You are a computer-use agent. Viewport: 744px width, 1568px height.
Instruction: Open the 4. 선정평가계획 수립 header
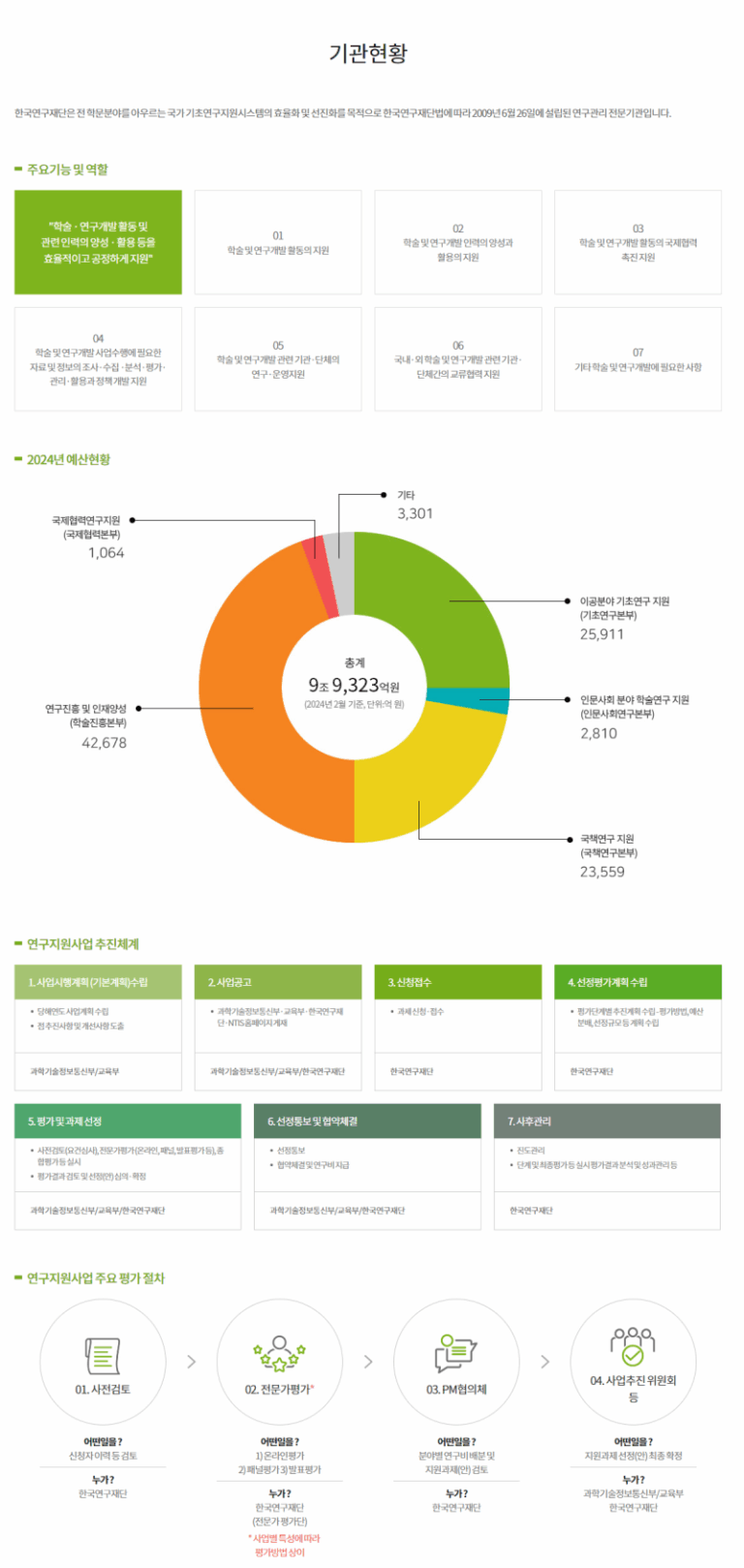(637, 982)
